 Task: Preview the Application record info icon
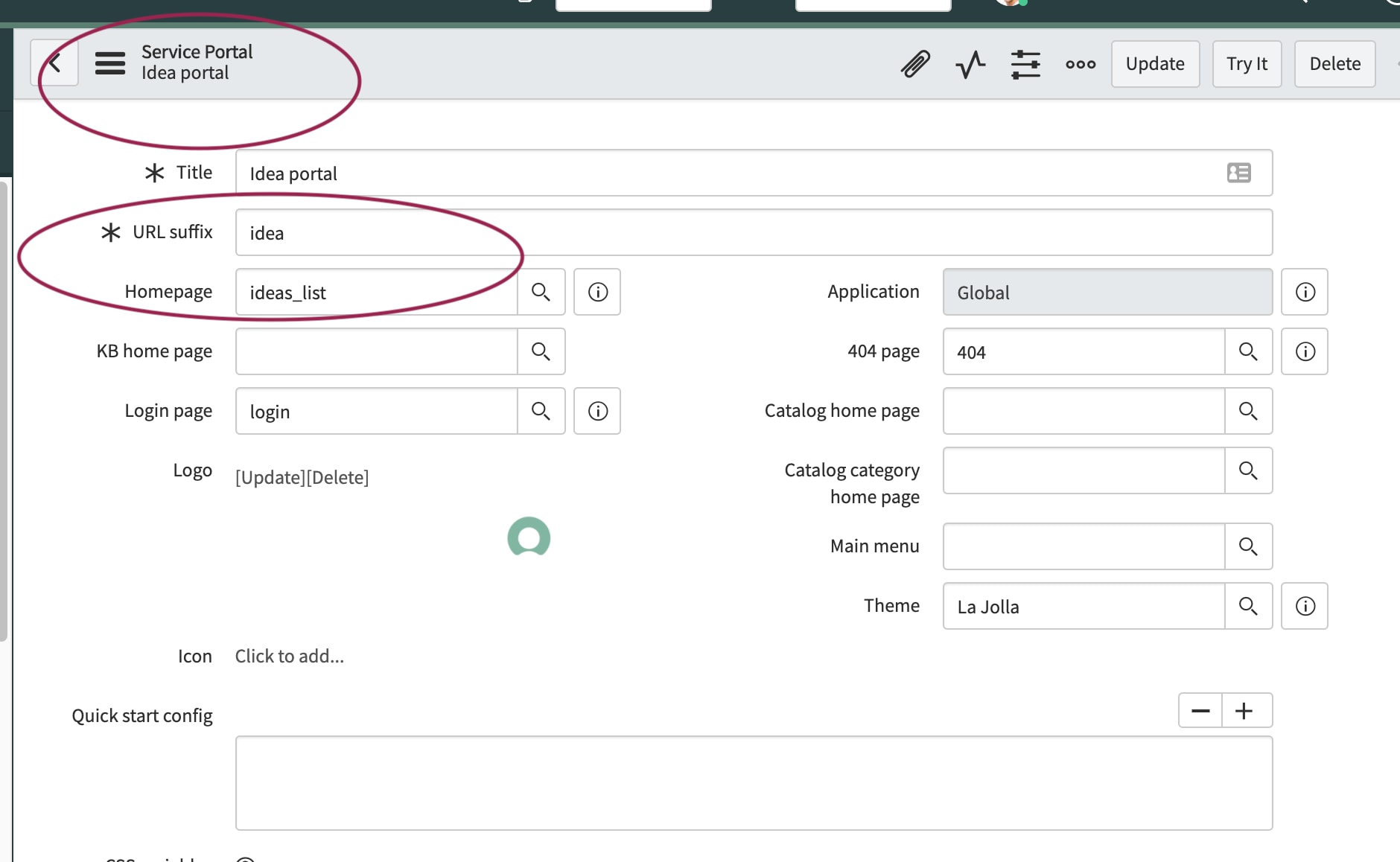point(1305,292)
